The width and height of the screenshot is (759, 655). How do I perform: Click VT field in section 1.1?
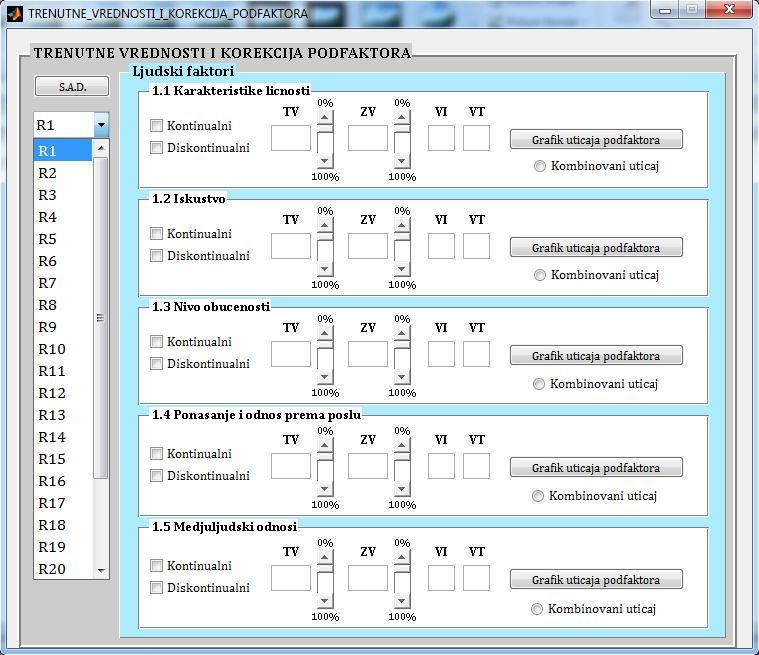[x=476, y=138]
